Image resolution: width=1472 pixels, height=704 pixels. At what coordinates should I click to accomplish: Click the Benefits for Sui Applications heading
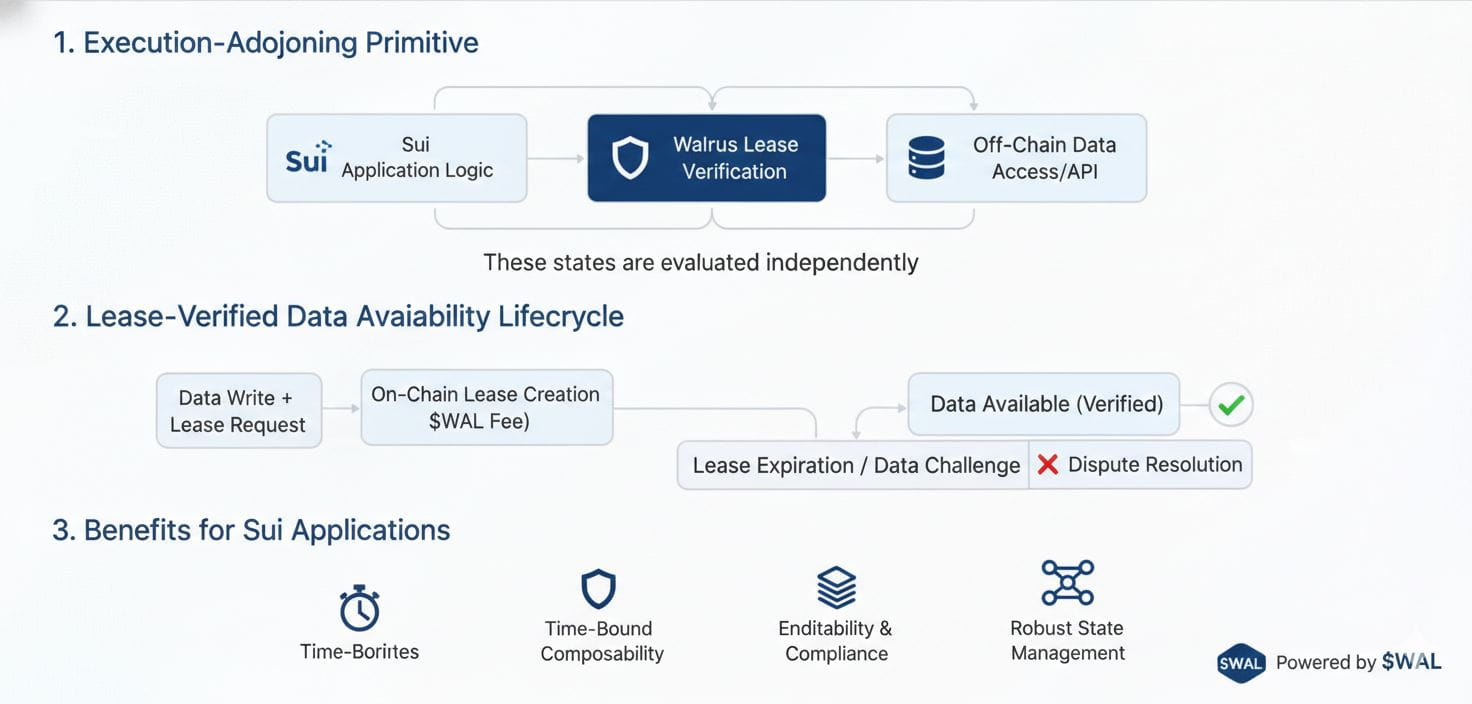(x=251, y=530)
